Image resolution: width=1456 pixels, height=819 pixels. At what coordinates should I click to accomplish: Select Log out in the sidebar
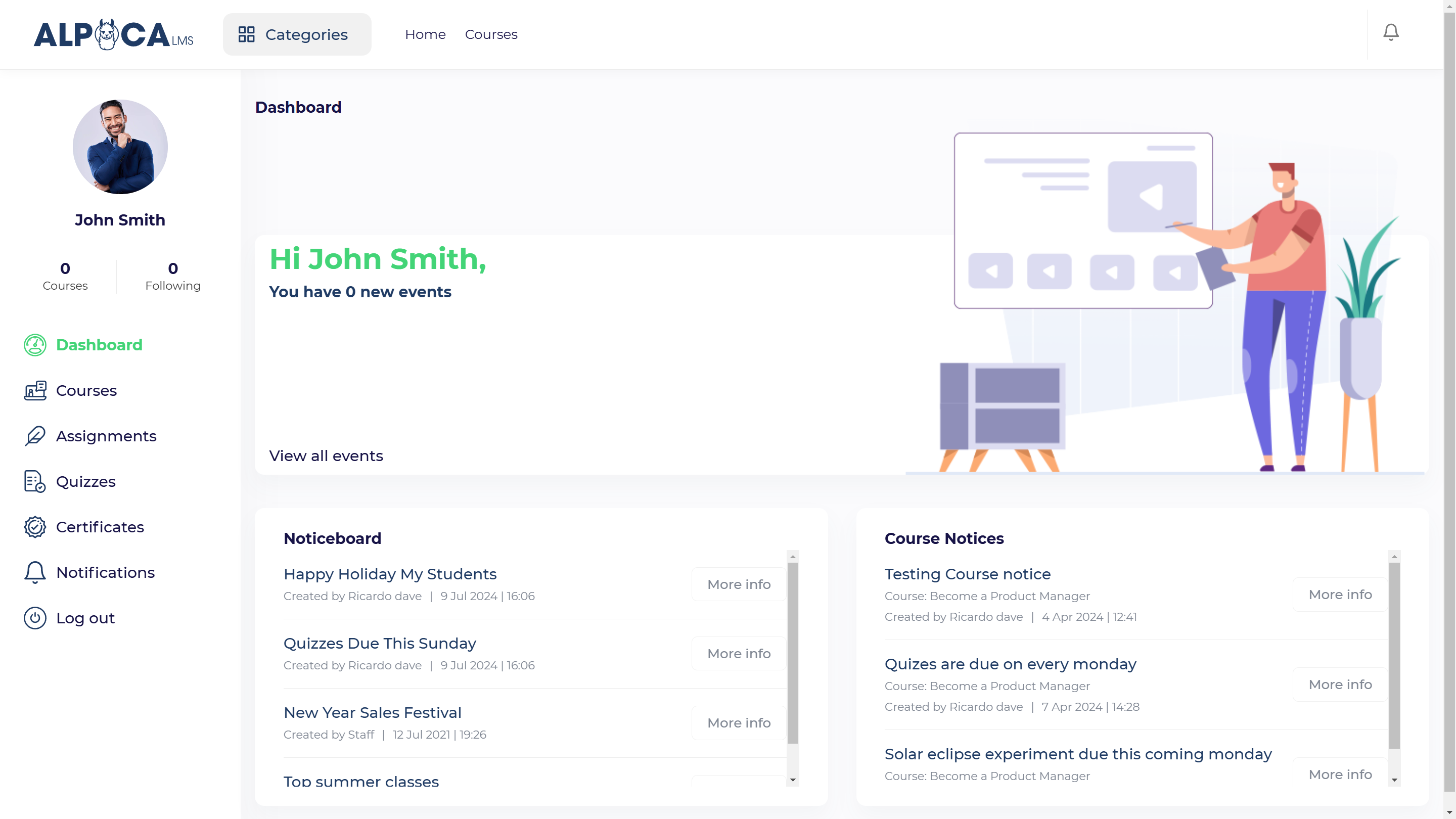coord(85,618)
